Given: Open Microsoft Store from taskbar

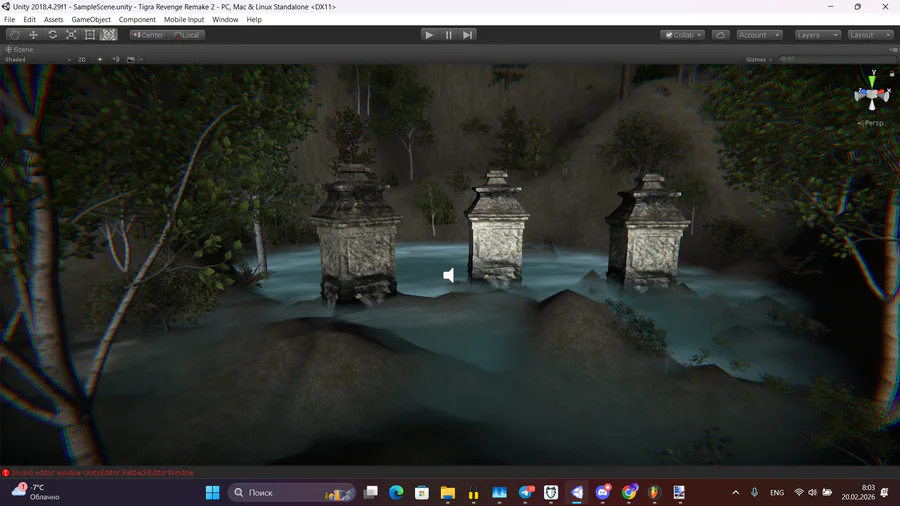Looking at the screenshot, I should point(422,493).
